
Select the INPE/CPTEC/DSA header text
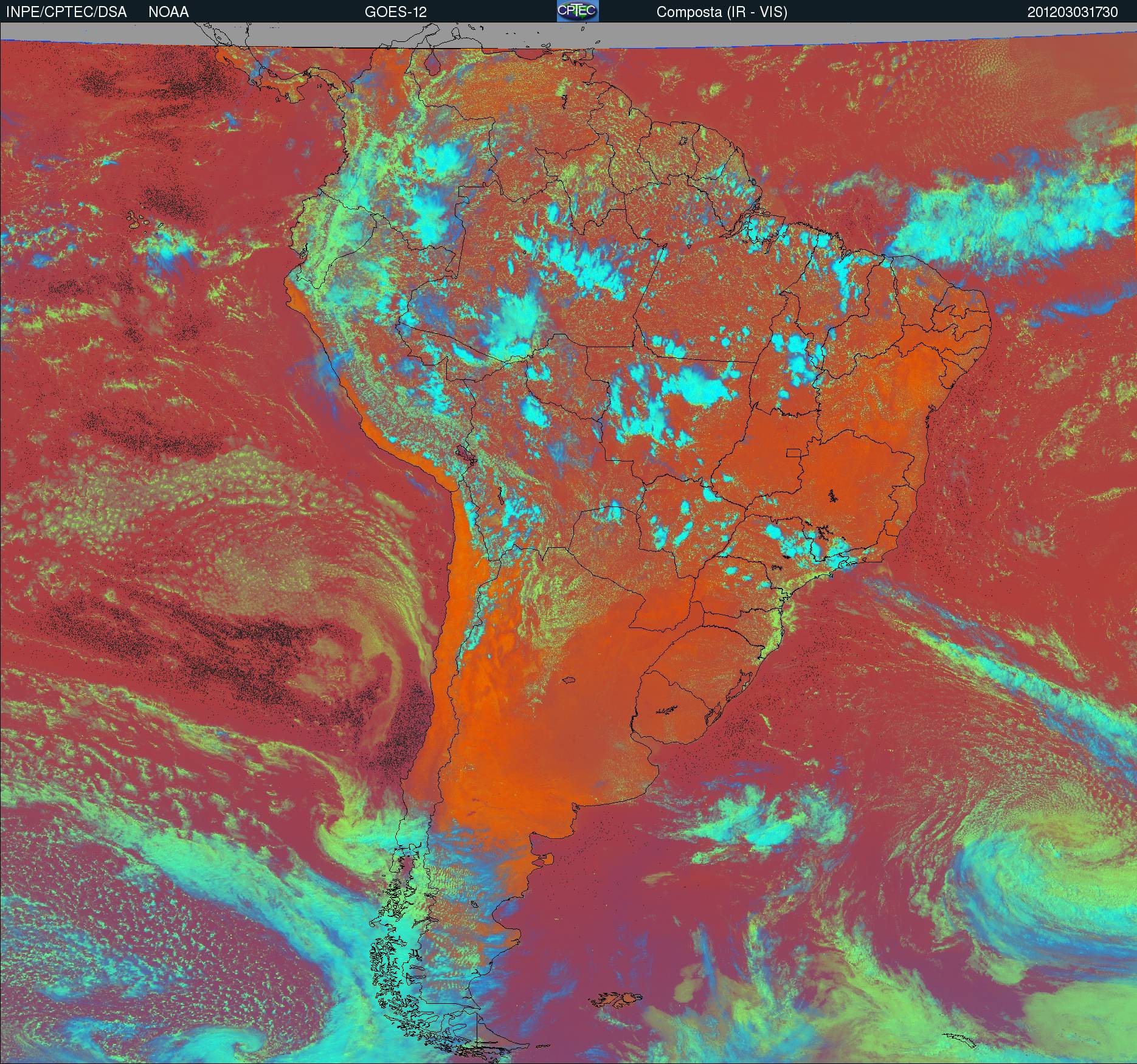click(66, 12)
